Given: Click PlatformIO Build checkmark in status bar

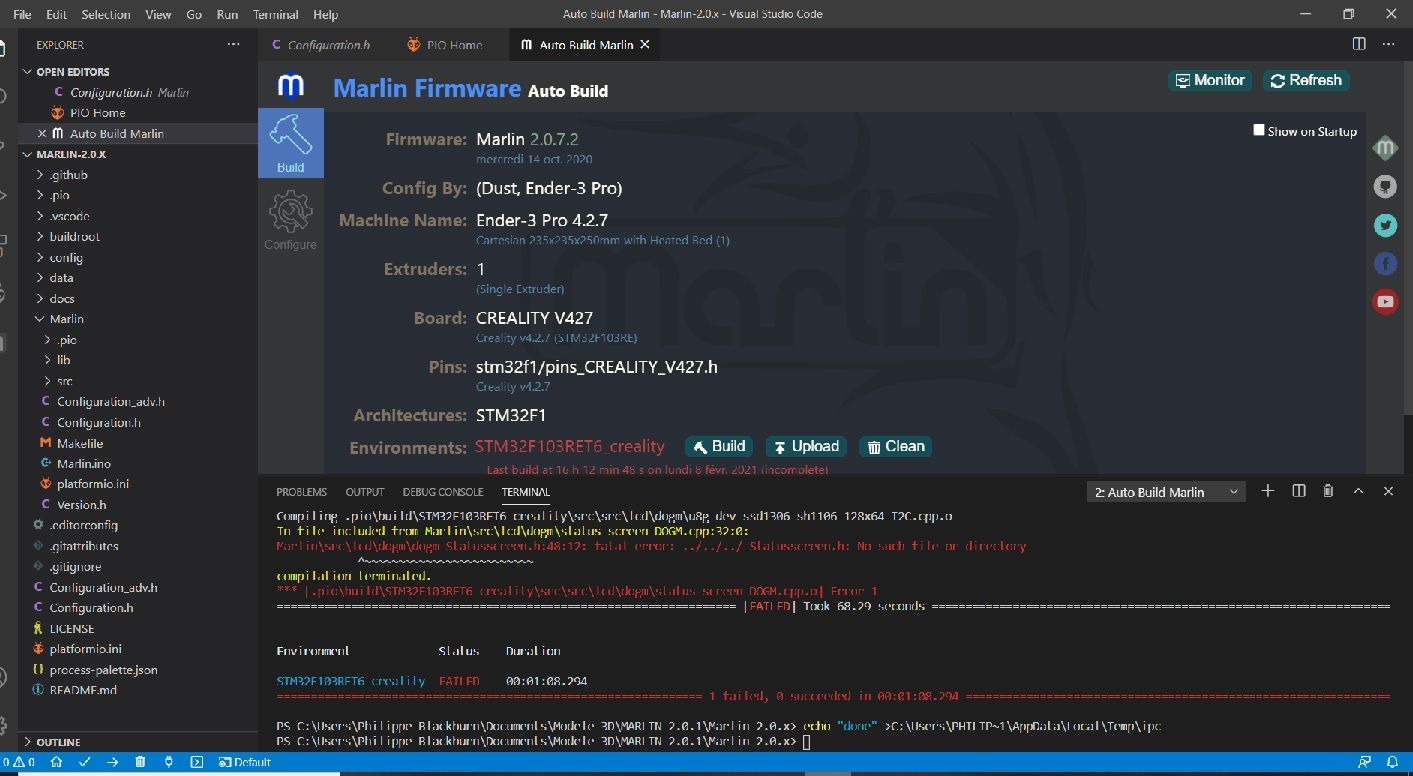Looking at the screenshot, I should click(x=85, y=762).
